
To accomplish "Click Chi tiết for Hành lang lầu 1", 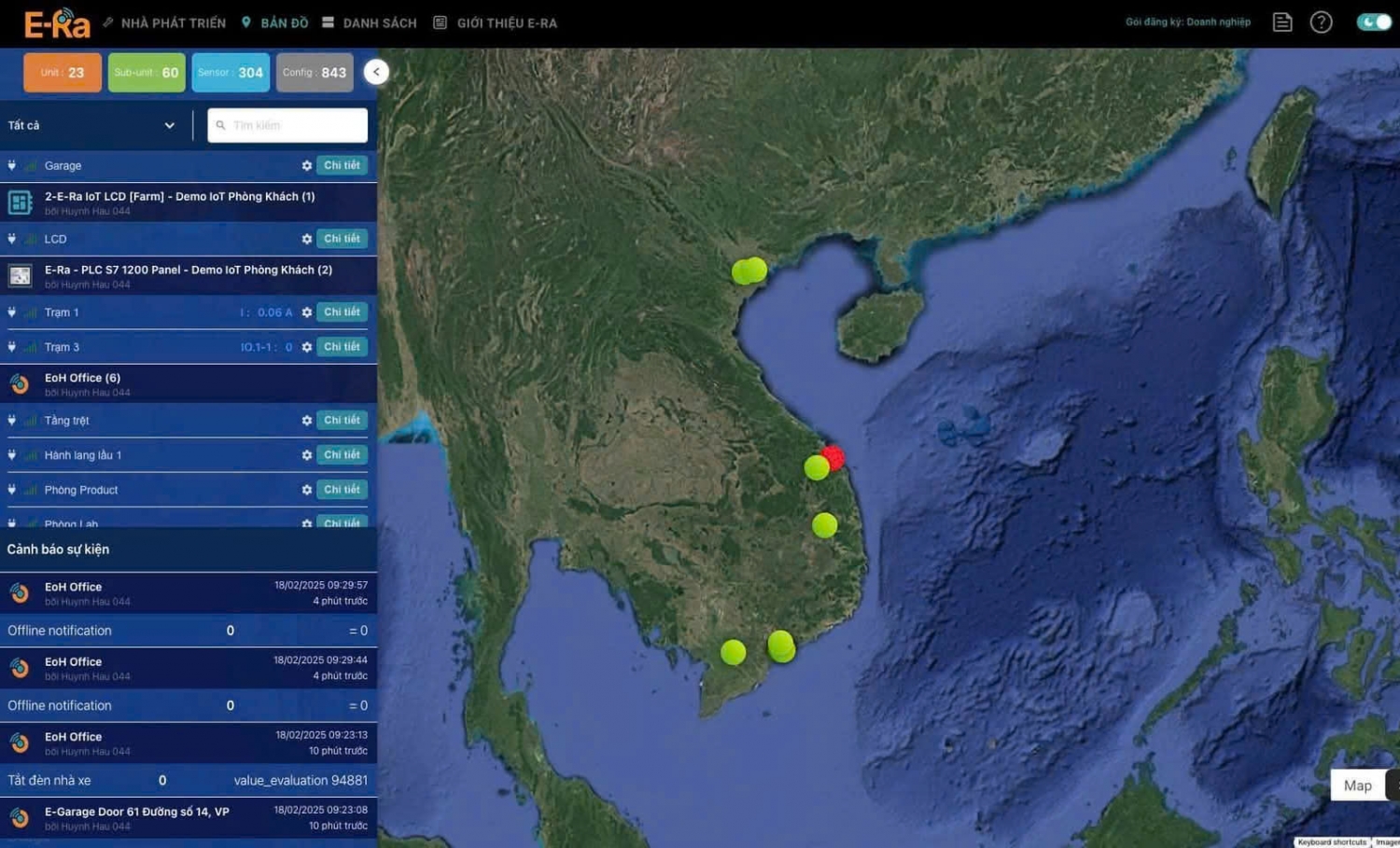I will pyautogui.click(x=342, y=455).
